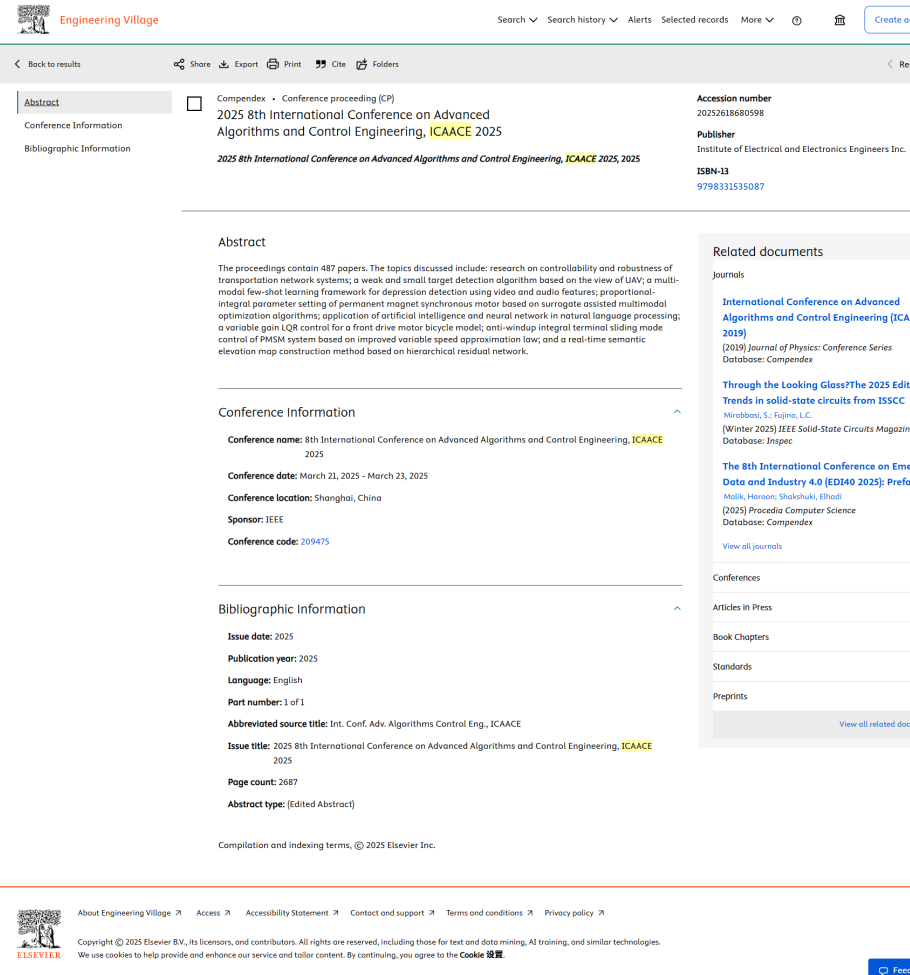
Task: Jump to Abstract in sidebar
Action: click(42, 102)
